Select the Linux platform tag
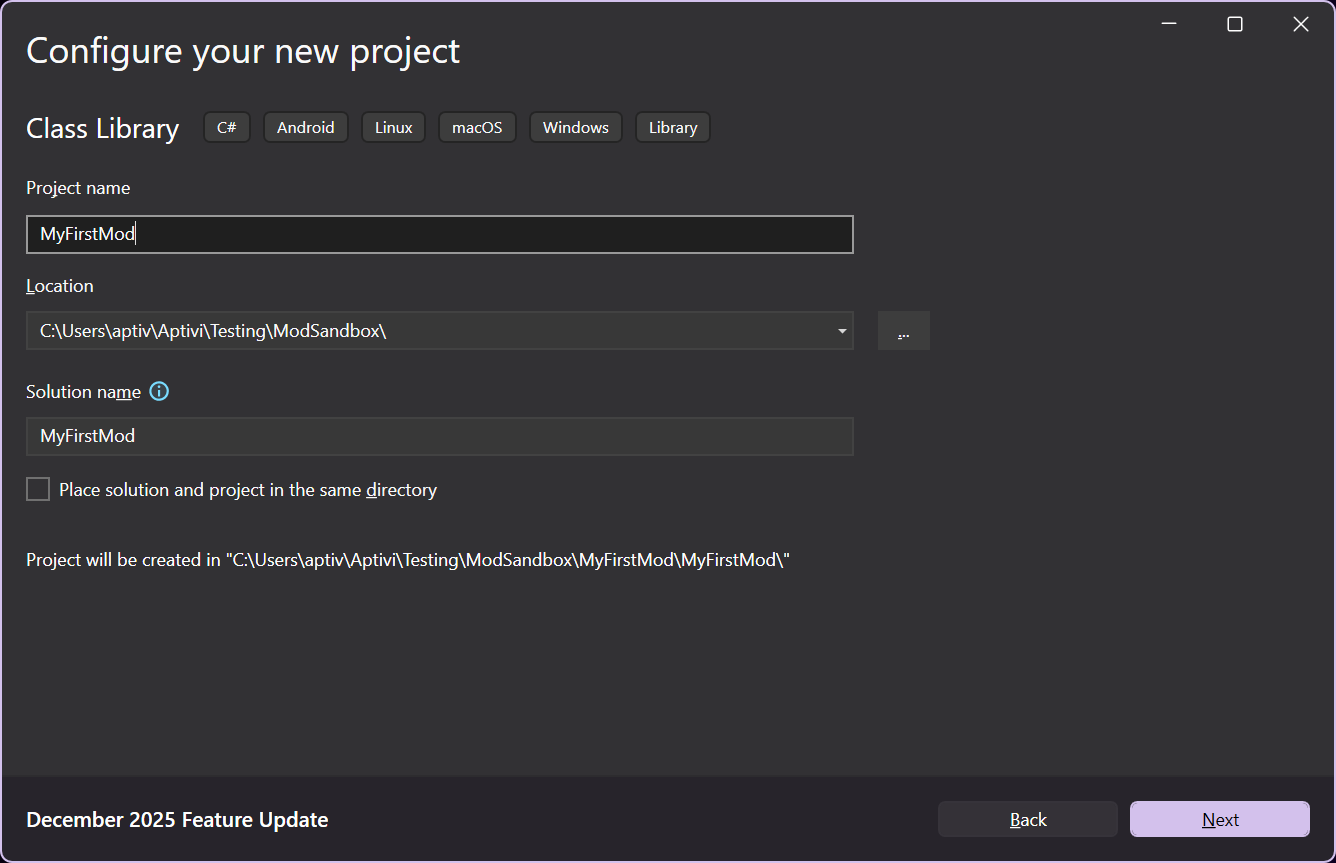Viewport: 1336px width, 863px height. click(x=393, y=128)
